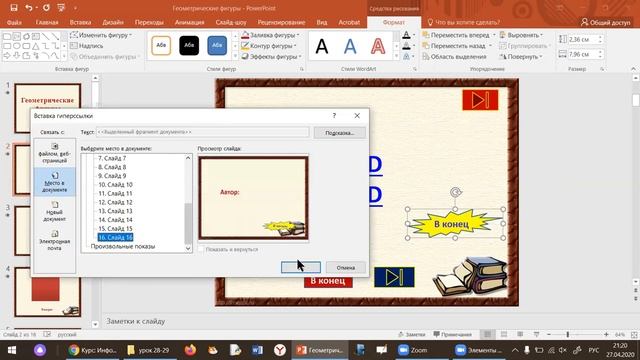Open Повернуть dropdown
Image resolution: width=640 pixels, height=360 pixels.
pyautogui.click(x=522, y=57)
